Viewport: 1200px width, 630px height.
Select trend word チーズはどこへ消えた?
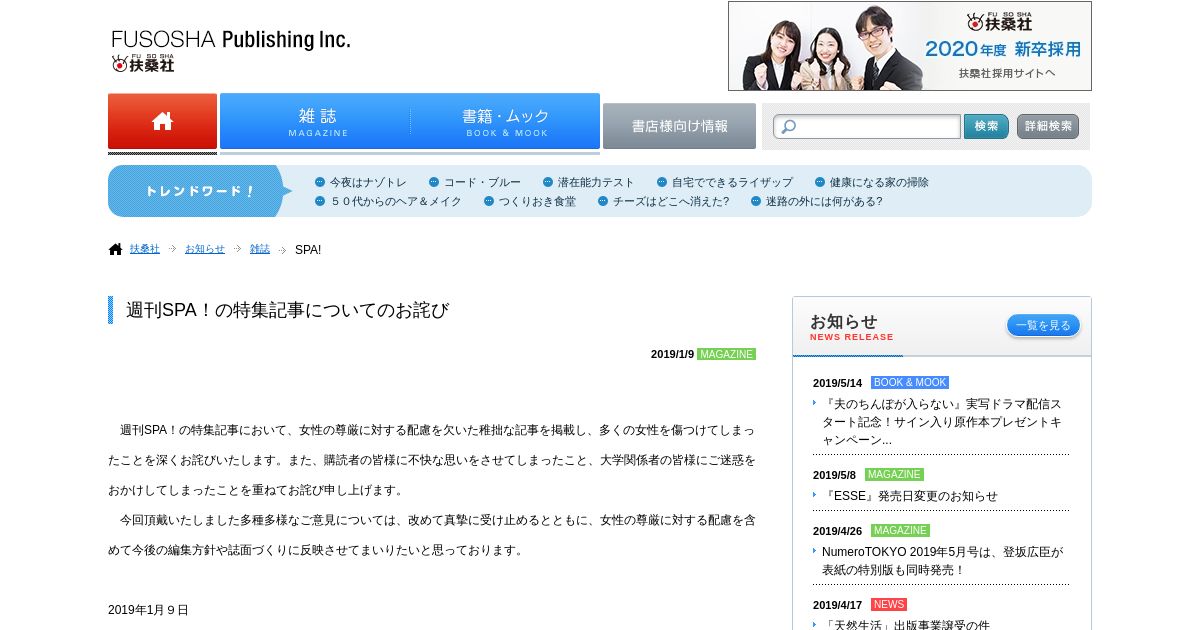click(x=671, y=201)
